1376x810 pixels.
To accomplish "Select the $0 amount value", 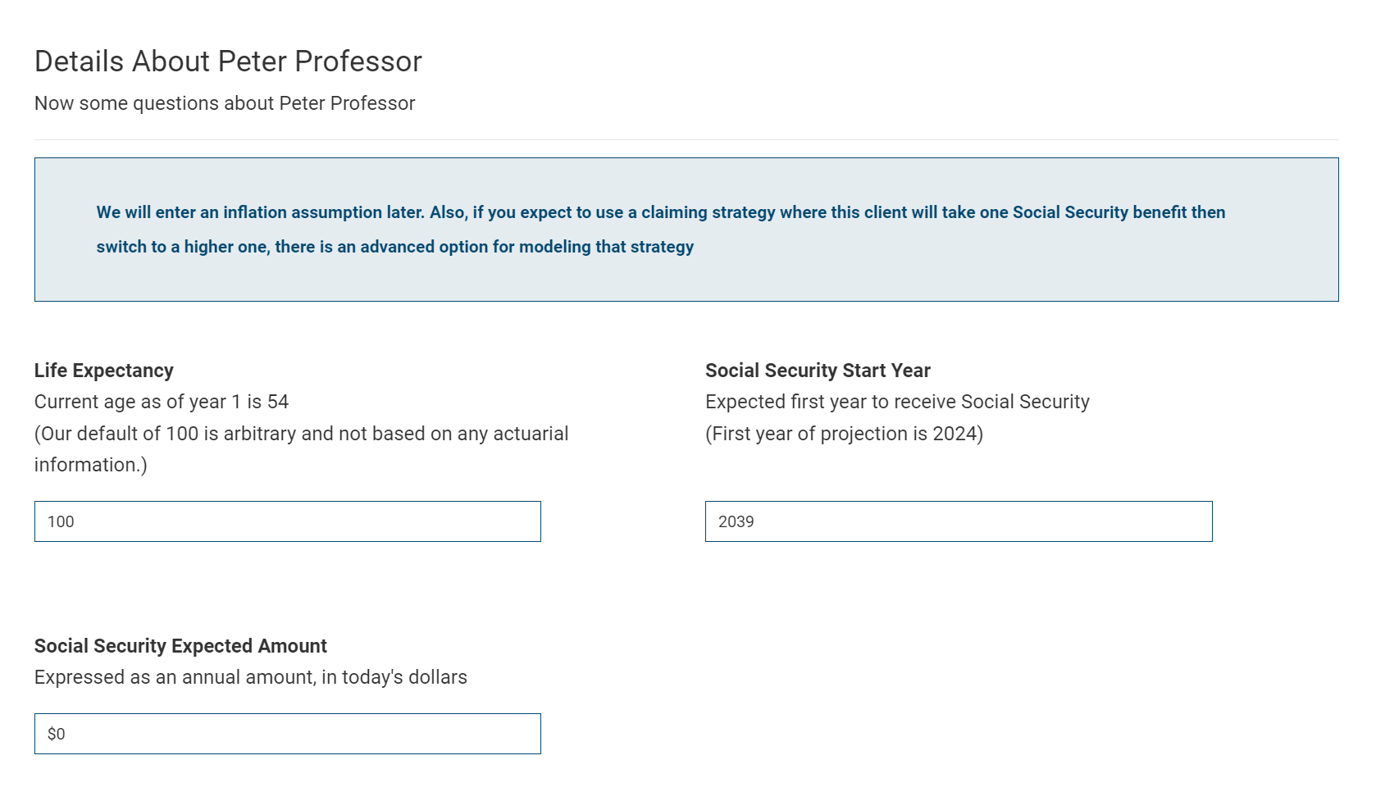I will [x=56, y=733].
